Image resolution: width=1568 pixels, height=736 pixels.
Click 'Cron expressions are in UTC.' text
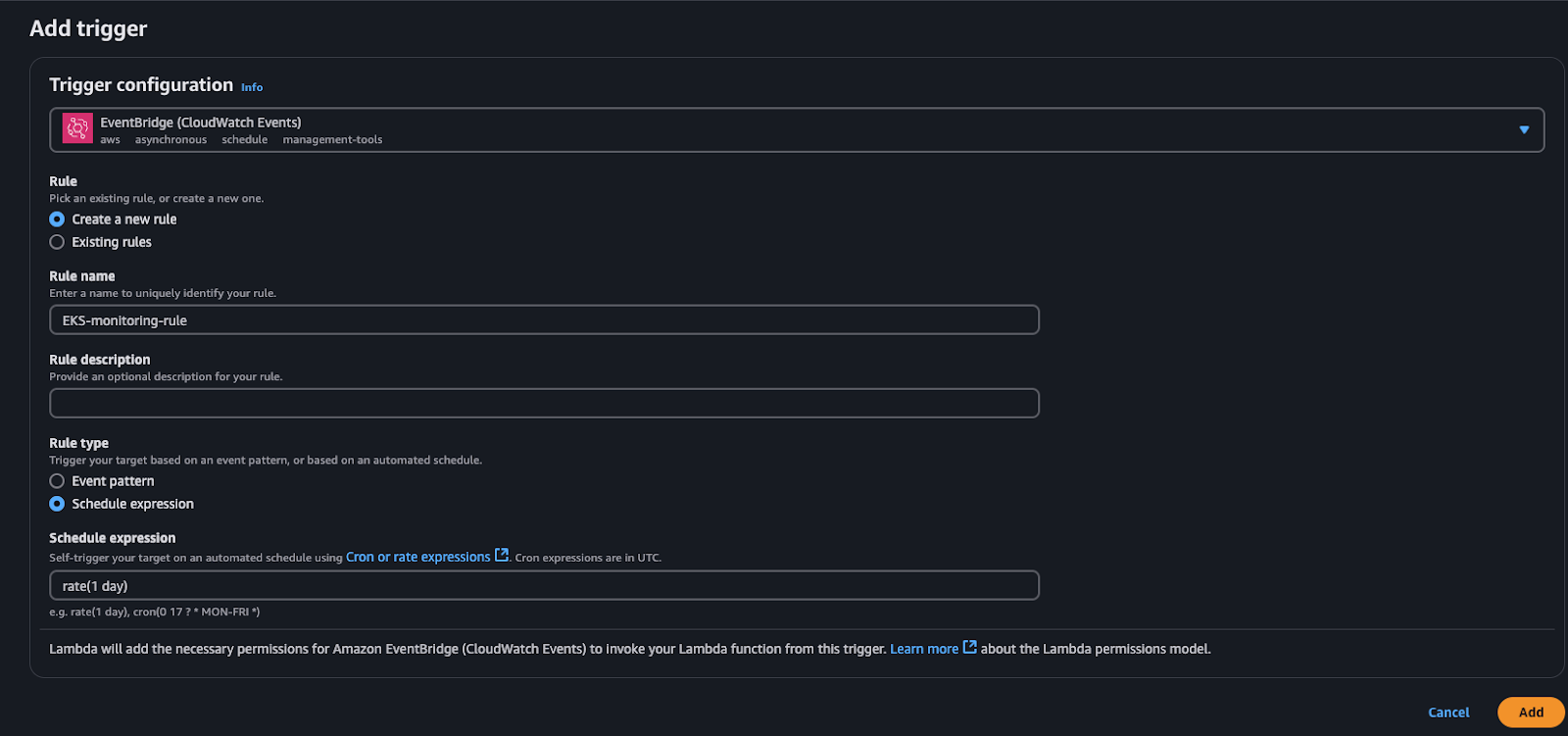[588, 558]
